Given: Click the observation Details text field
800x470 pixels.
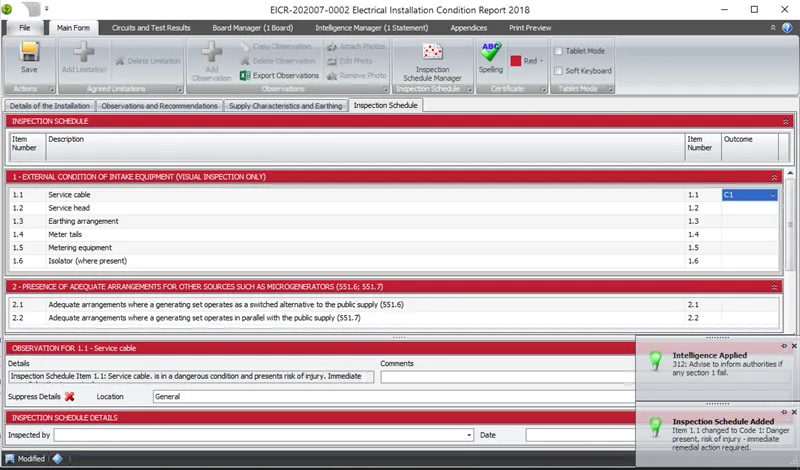Looking at the screenshot, I should coord(191,377).
